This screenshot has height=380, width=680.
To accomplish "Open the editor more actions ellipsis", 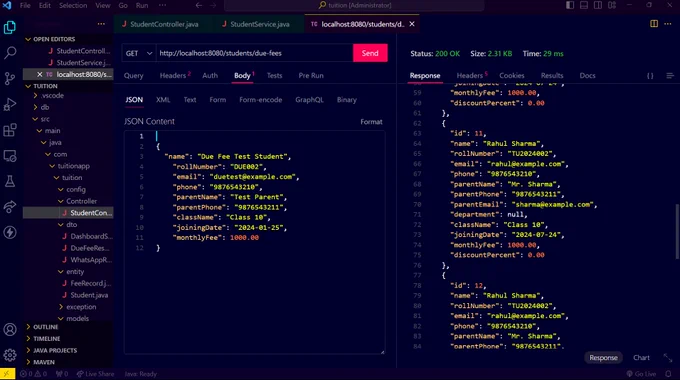I will (x=668, y=24).
